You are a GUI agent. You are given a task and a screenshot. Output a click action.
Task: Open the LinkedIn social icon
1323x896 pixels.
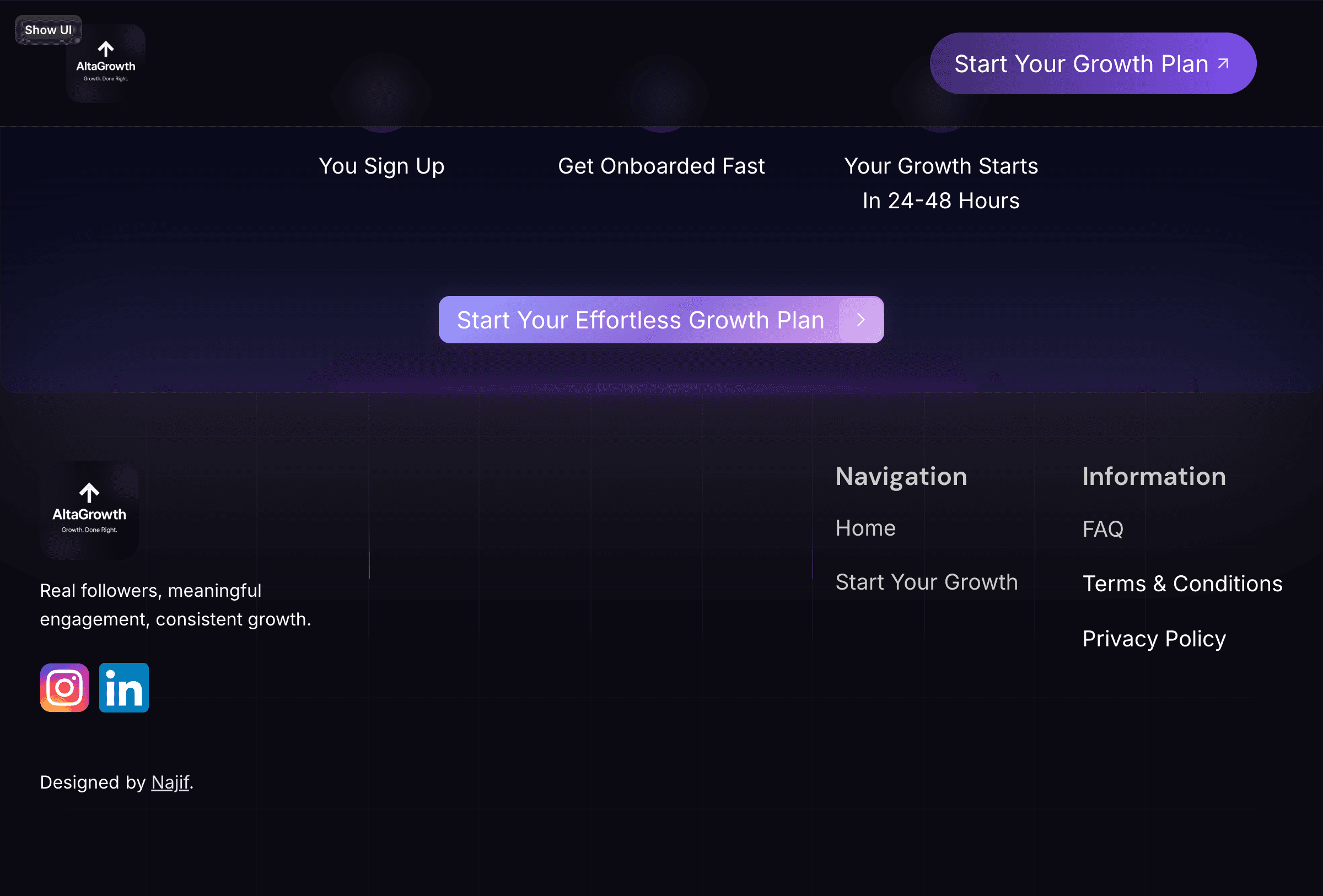pos(123,687)
